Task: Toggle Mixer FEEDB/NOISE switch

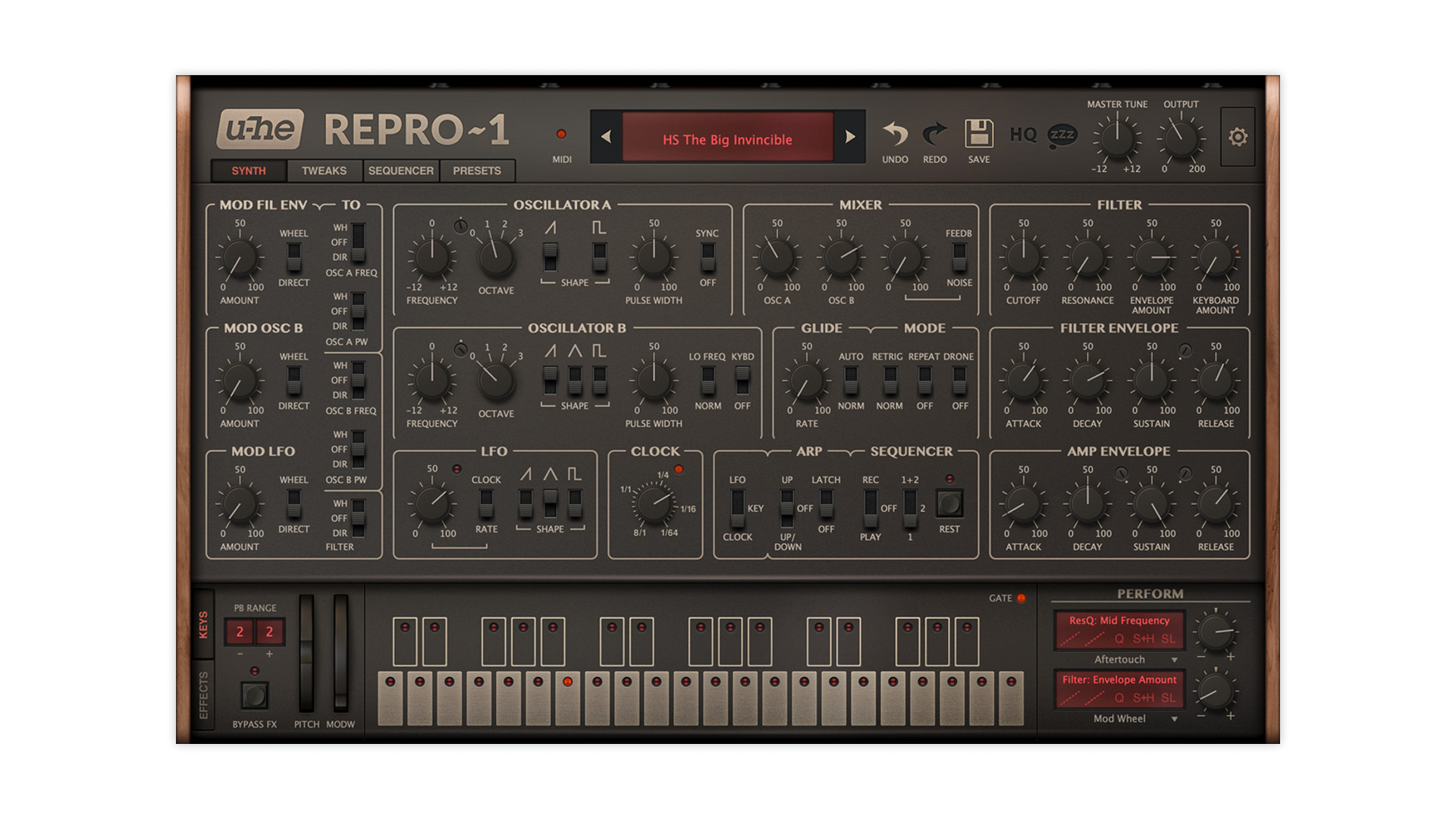Action: [x=959, y=257]
